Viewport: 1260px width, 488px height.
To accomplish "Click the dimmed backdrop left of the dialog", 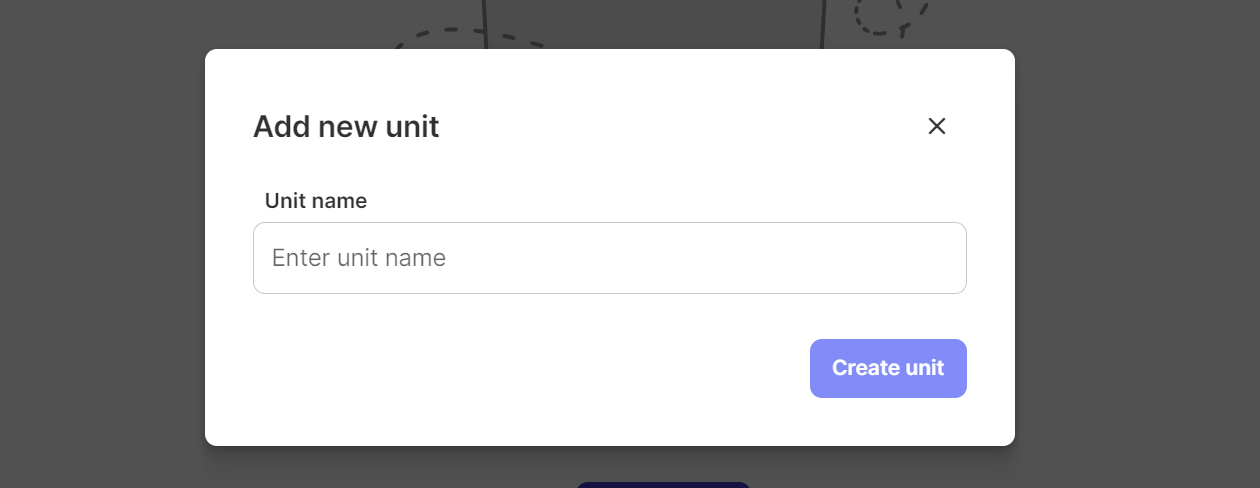I will [x=100, y=250].
